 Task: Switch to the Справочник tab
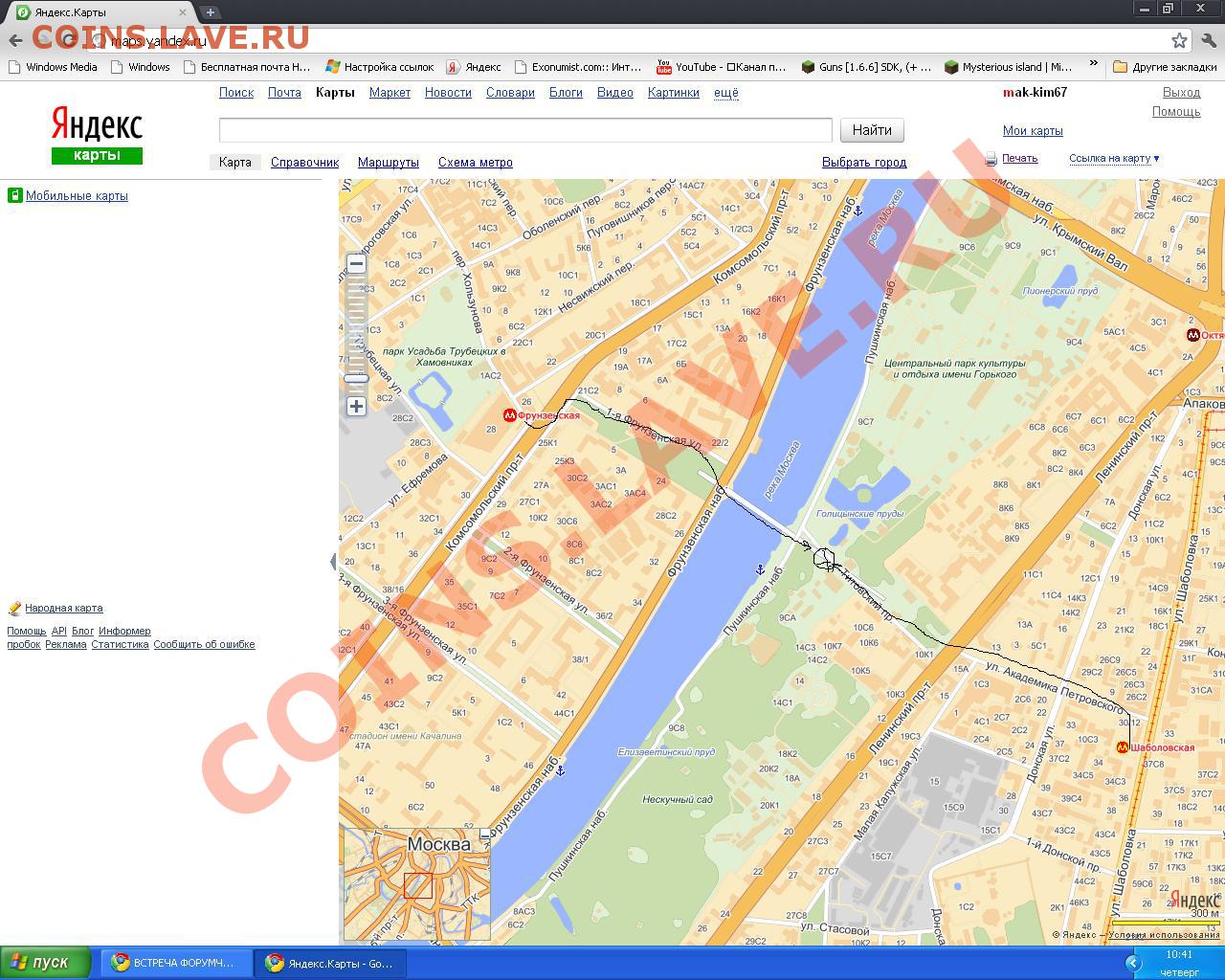pos(304,163)
